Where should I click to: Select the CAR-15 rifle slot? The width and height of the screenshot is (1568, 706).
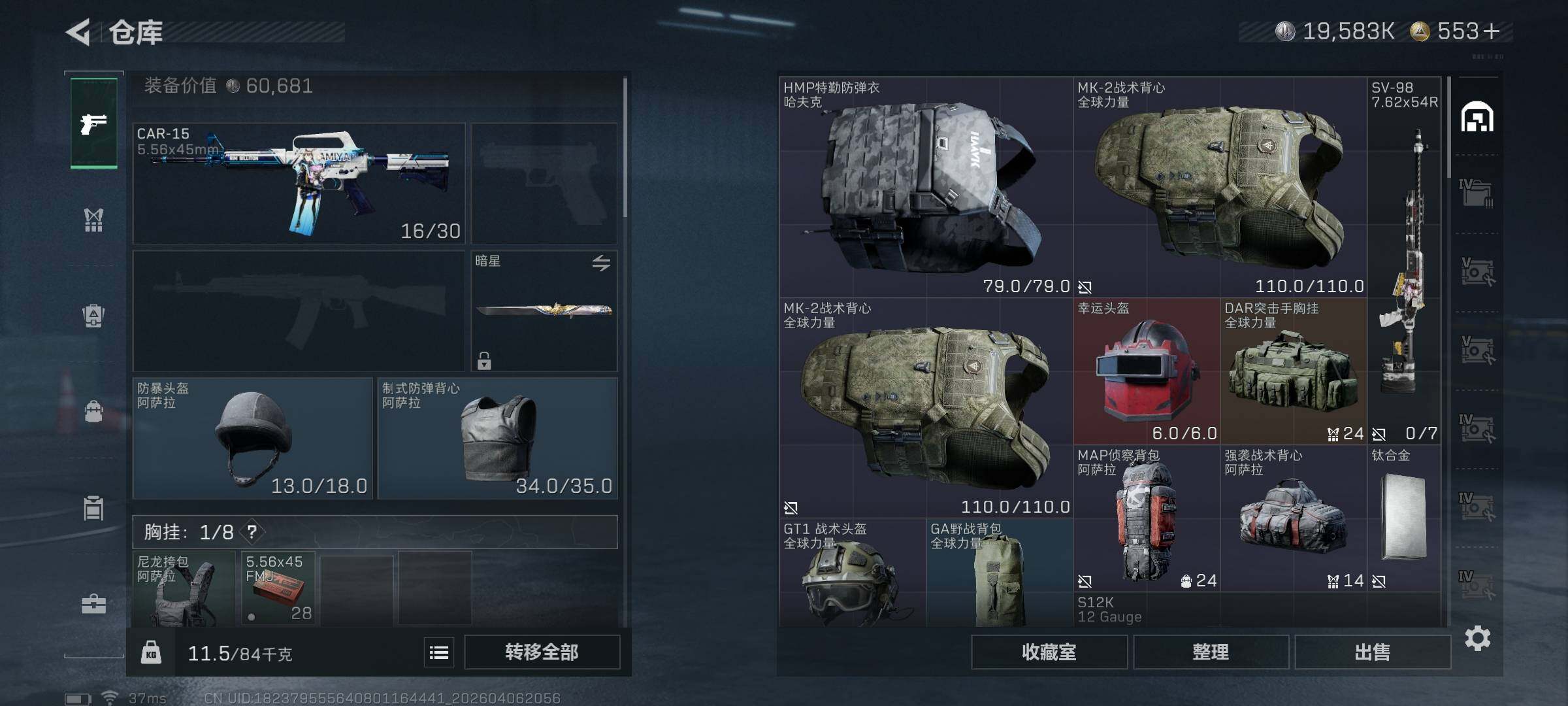[x=299, y=183]
